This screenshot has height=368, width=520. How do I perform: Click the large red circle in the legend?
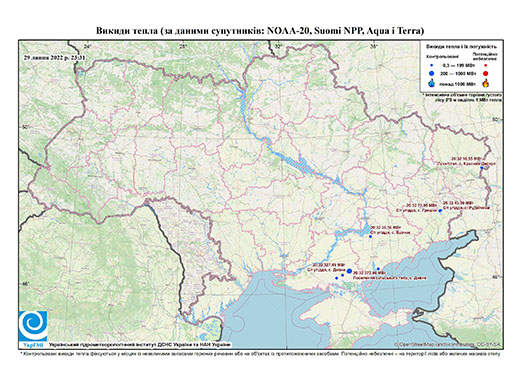[x=485, y=74]
